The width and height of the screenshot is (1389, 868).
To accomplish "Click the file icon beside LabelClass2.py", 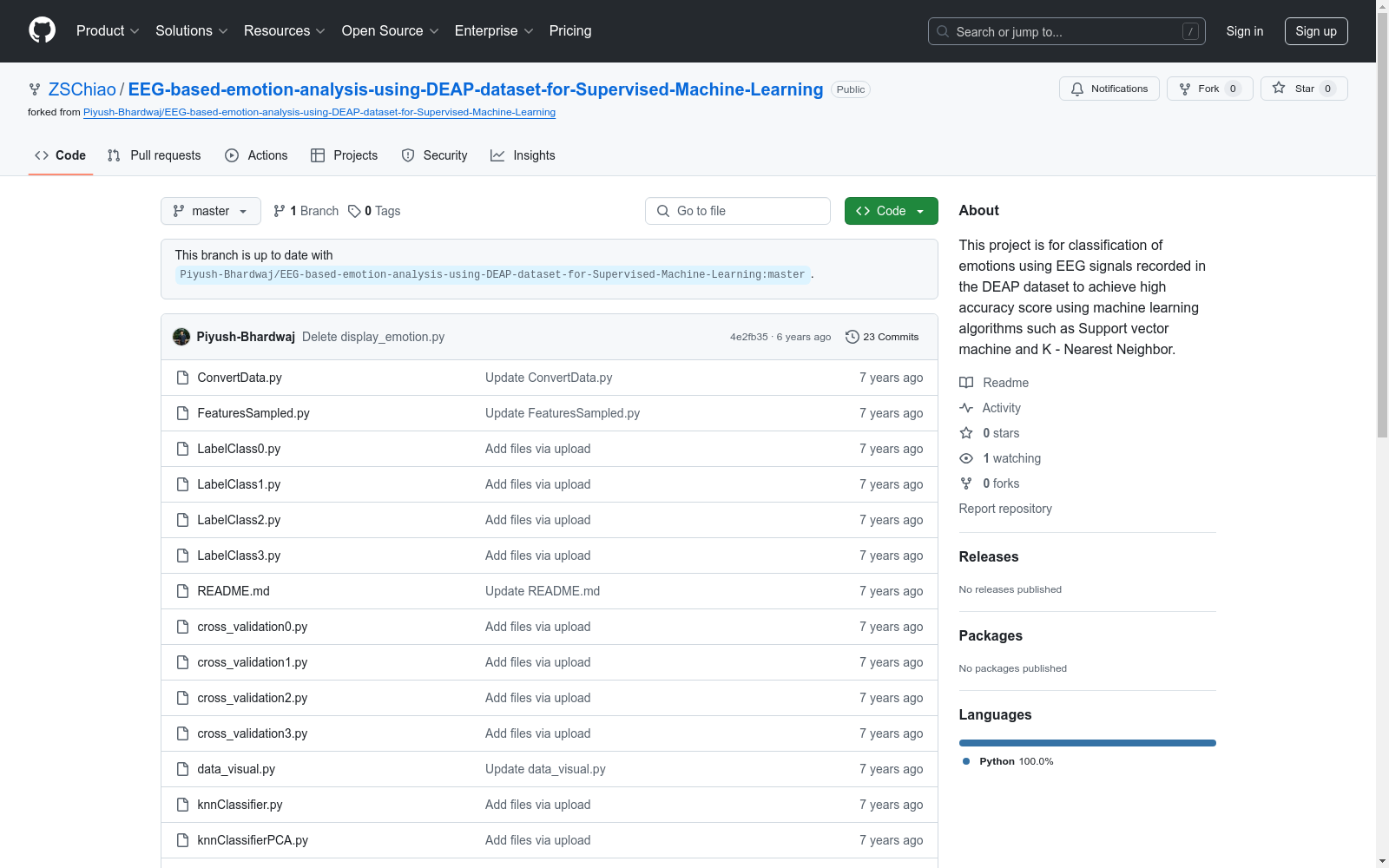I will pos(182,520).
